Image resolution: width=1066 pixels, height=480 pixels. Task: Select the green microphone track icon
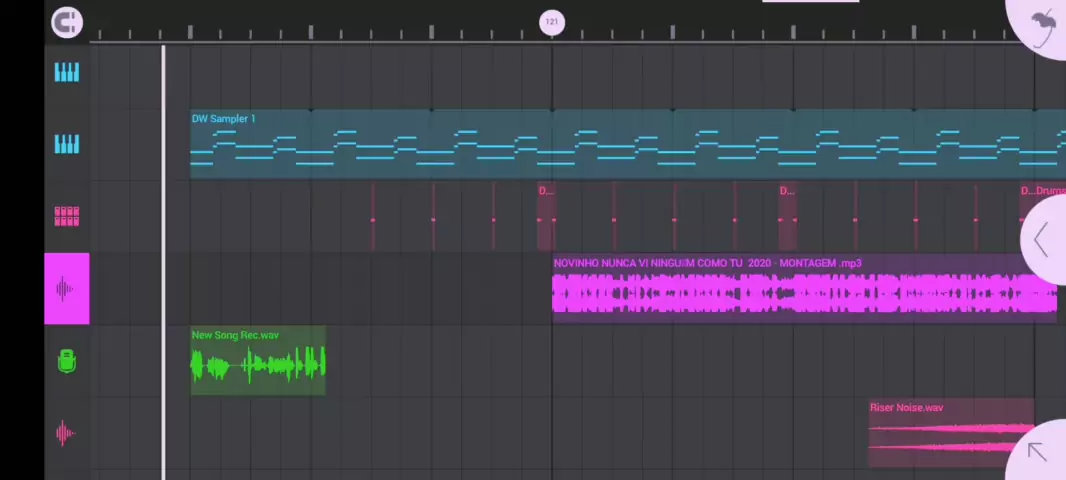click(67, 361)
